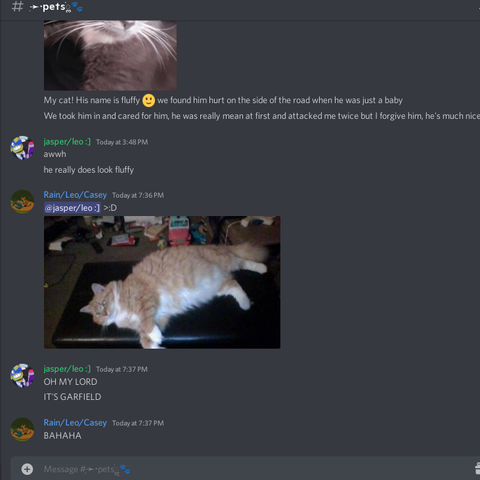Open the gray cat whiskers image
Image resolution: width=480 pixels, height=480 pixels.
pos(110,55)
